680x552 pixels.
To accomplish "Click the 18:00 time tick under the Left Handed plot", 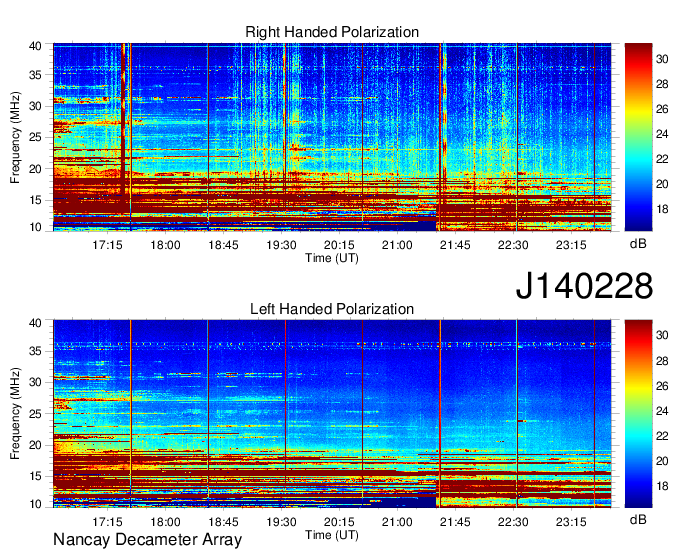I will point(165,522).
